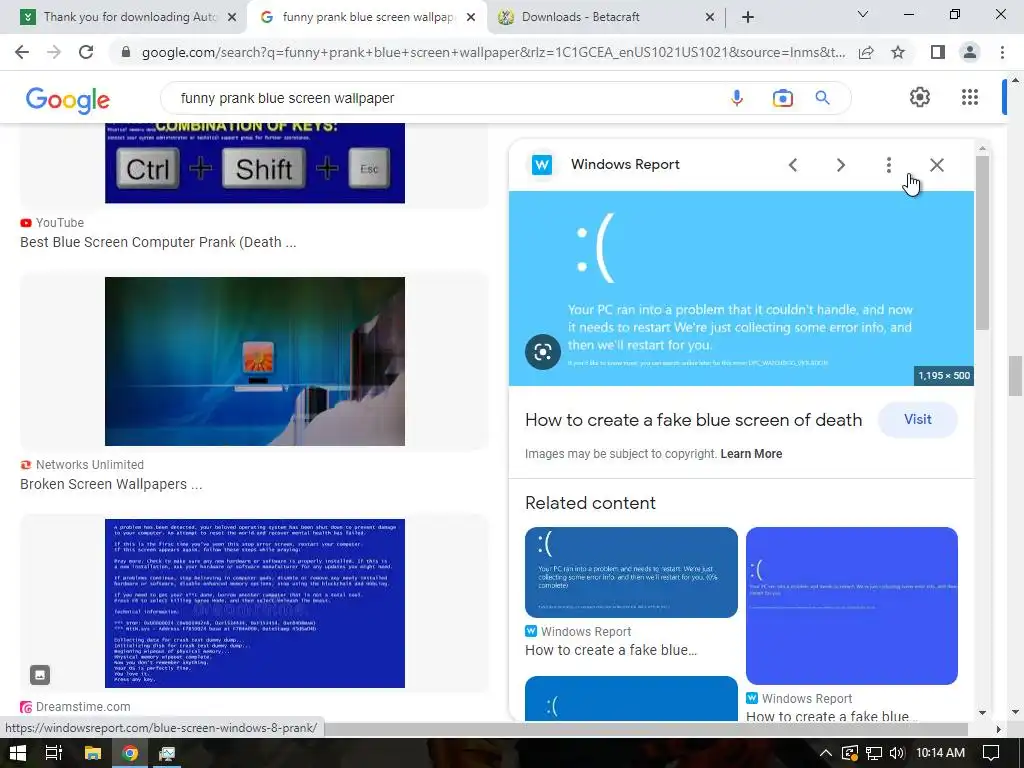This screenshot has width=1024, height=768.
Task: Open first related 'How to create a fake blue…' caption
Action: click(x=611, y=650)
